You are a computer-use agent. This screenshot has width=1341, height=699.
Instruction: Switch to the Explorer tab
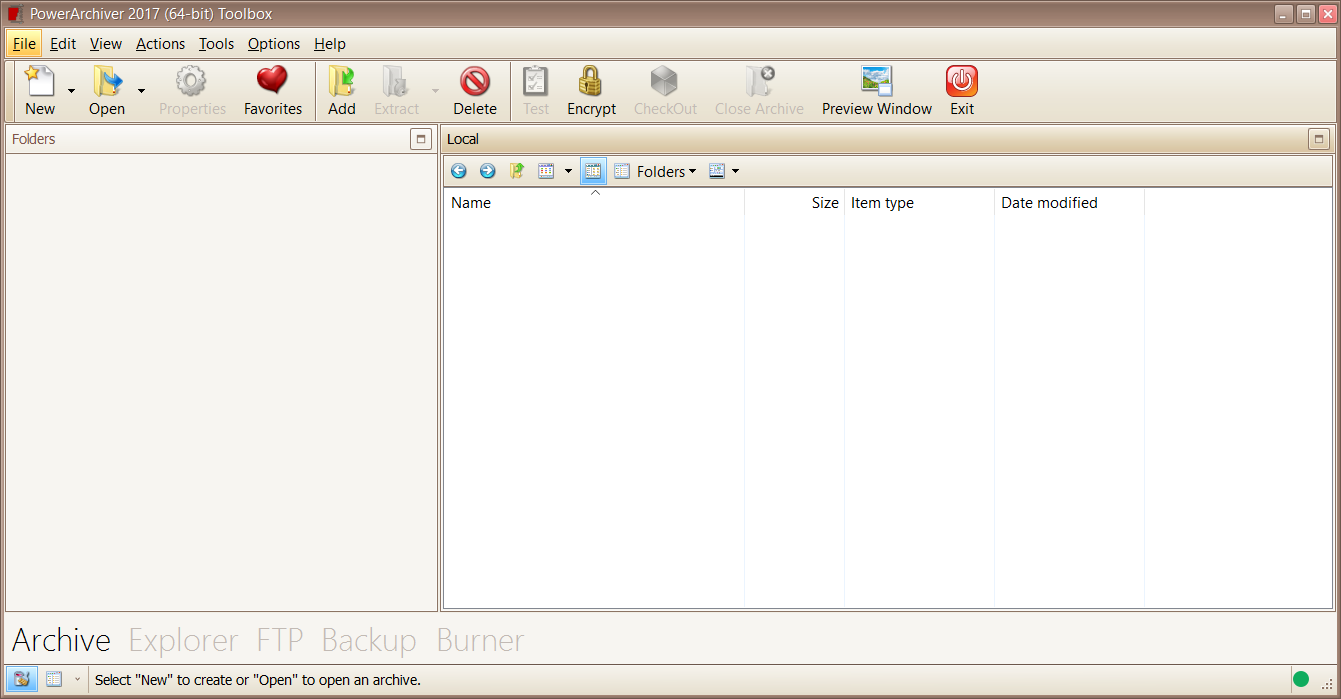tap(183, 640)
